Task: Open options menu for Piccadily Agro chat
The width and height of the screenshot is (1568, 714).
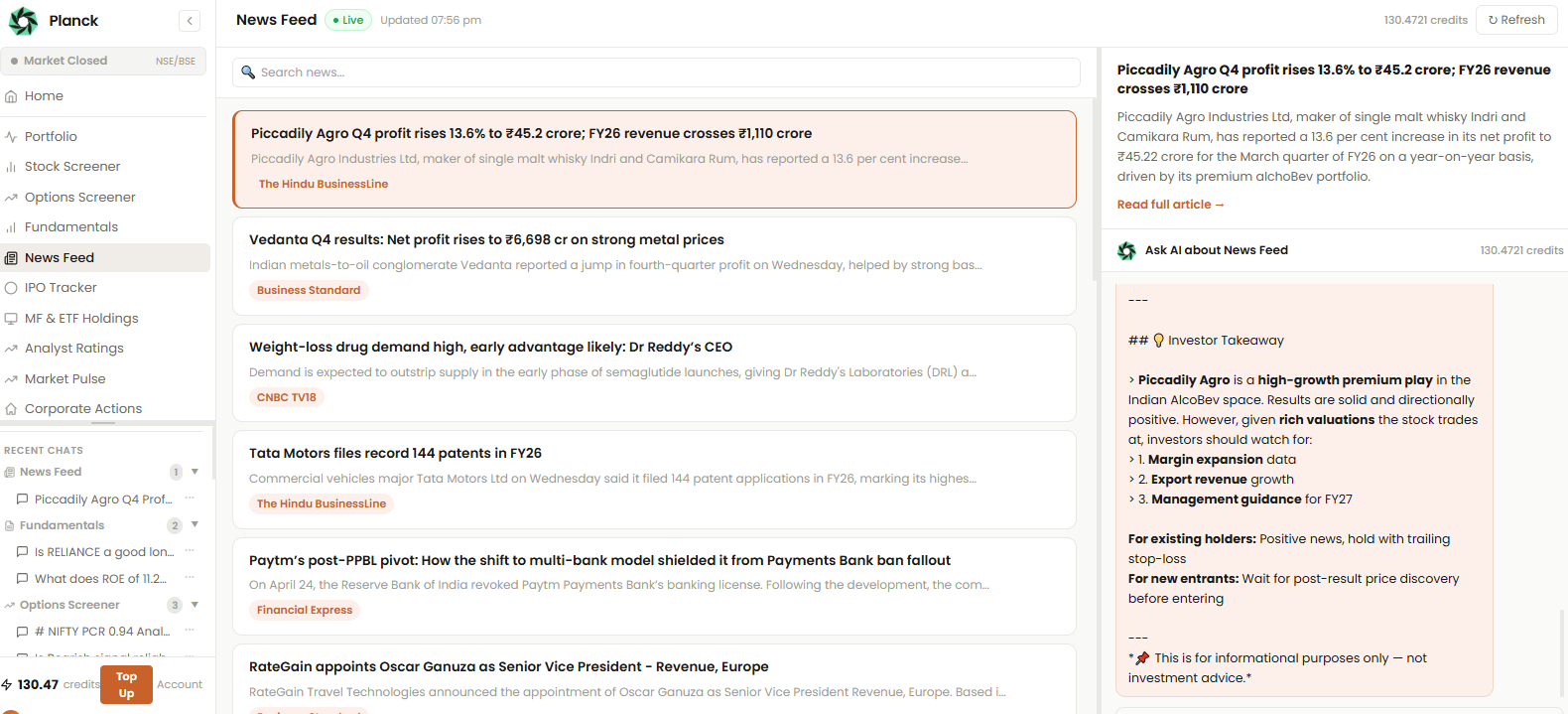Action: point(190,499)
